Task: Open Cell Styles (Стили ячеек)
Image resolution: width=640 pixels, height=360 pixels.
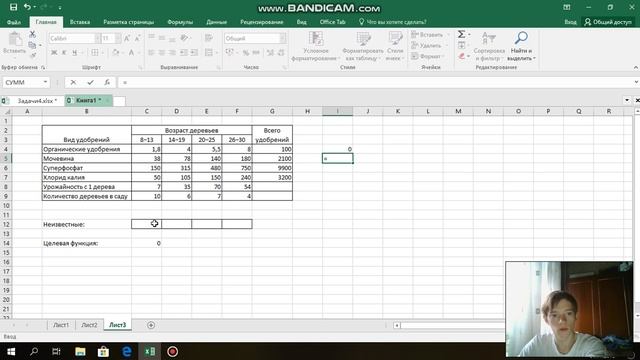Action: pyautogui.click(x=395, y=46)
